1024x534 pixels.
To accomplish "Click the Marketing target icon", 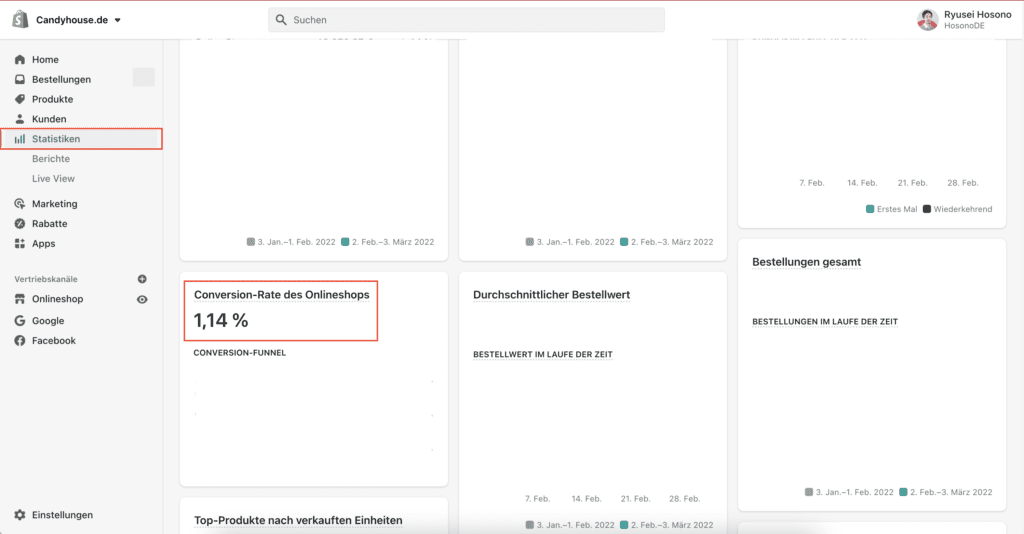I will pos(20,204).
